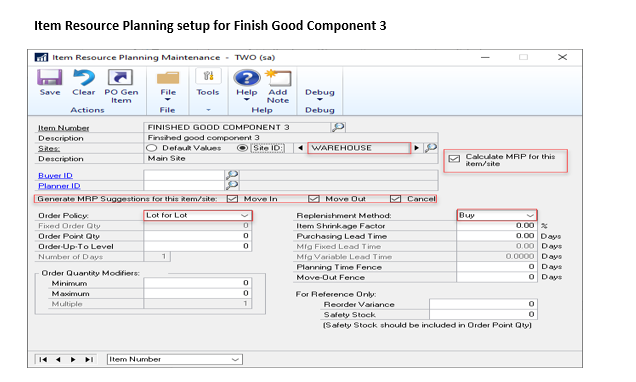
Task: Click the Item Number label link
Action: [63, 128]
